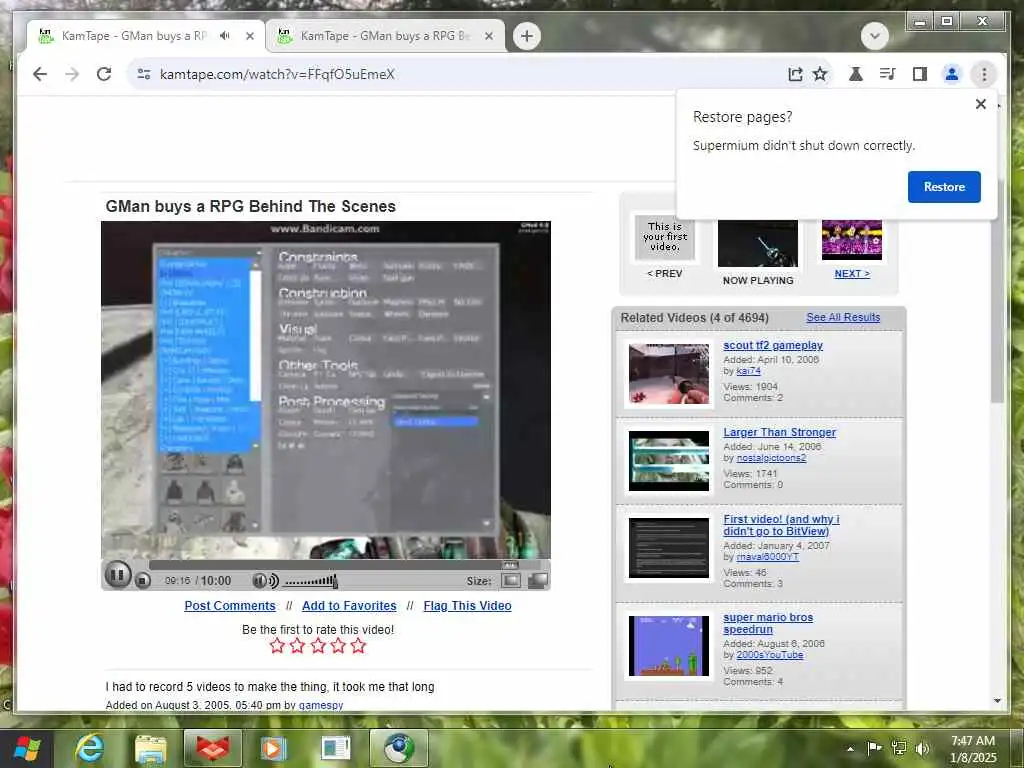
Task: Rate the video five stars
Action: (358, 646)
